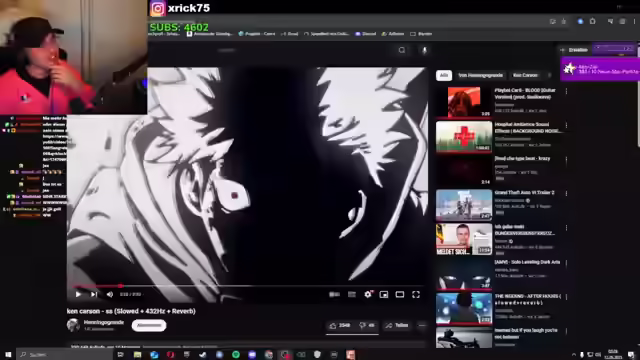Open Microsoft Edge on taskbar
This screenshot has width=640, height=360.
[154, 354]
